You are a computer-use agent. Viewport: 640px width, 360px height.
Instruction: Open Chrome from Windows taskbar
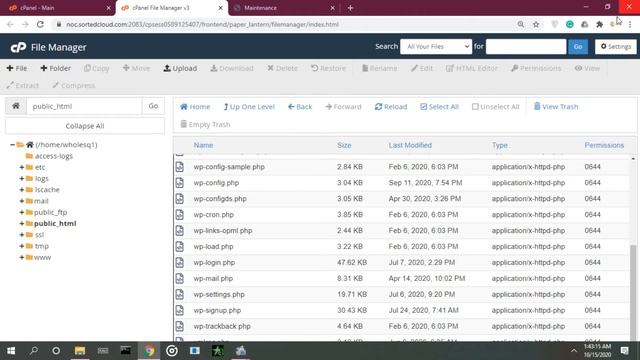pyautogui.click(x=149, y=351)
